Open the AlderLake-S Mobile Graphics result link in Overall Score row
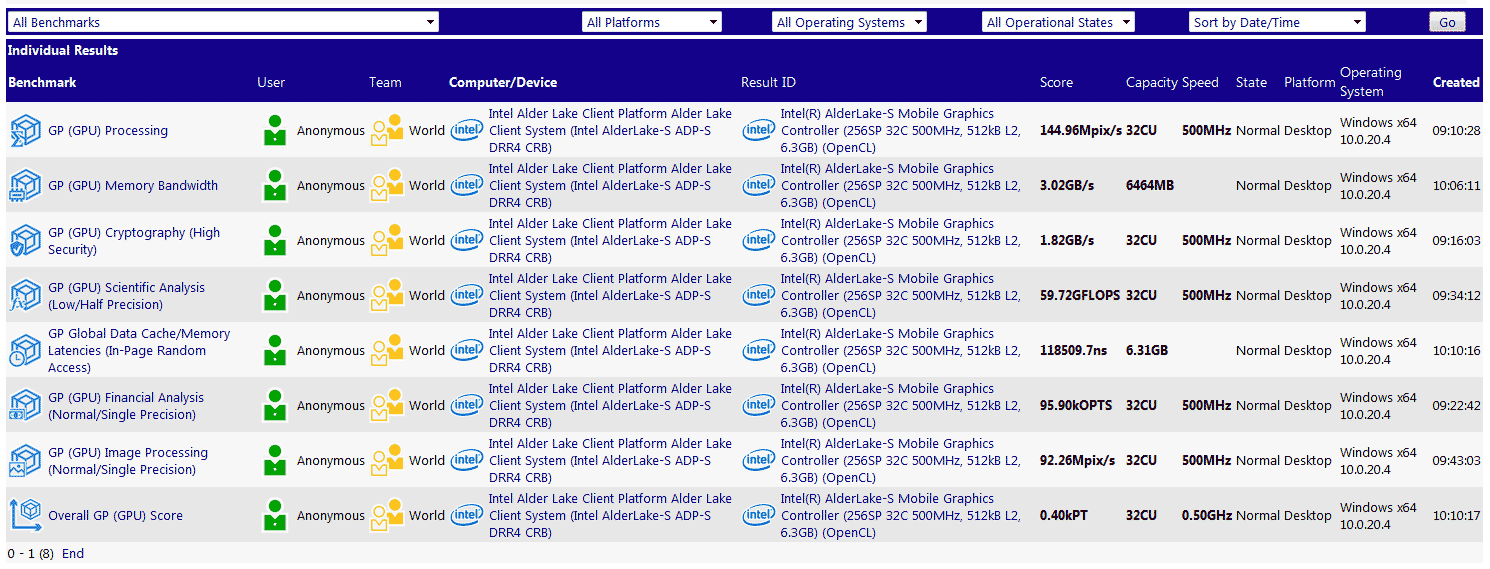Viewport: 1490px width, 569px height. coord(900,515)
